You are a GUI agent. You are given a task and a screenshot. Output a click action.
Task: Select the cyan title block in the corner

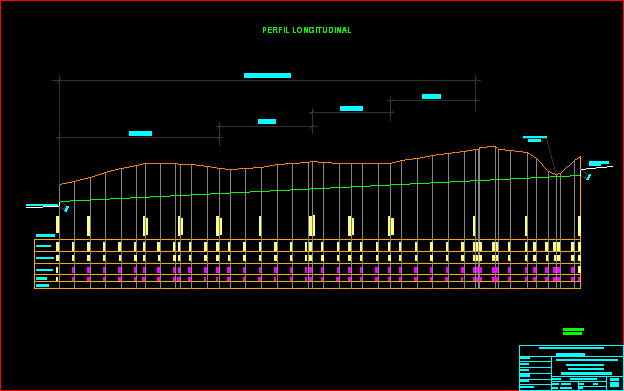pos(571,368)
